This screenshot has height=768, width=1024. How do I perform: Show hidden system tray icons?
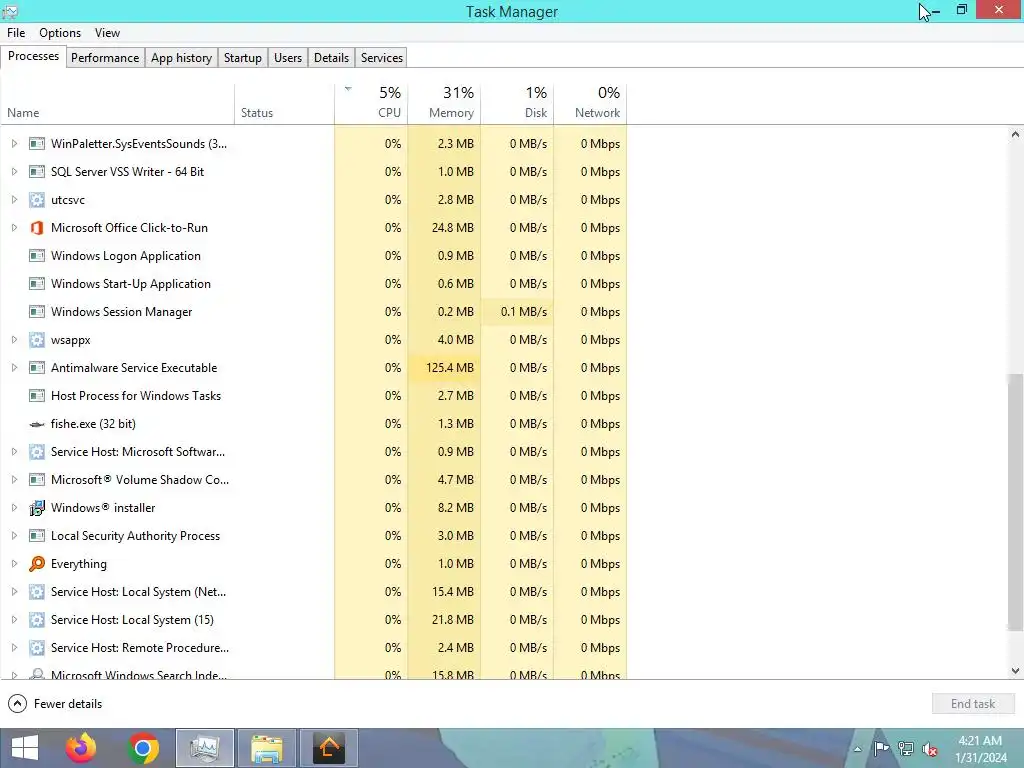click(857, 749)
